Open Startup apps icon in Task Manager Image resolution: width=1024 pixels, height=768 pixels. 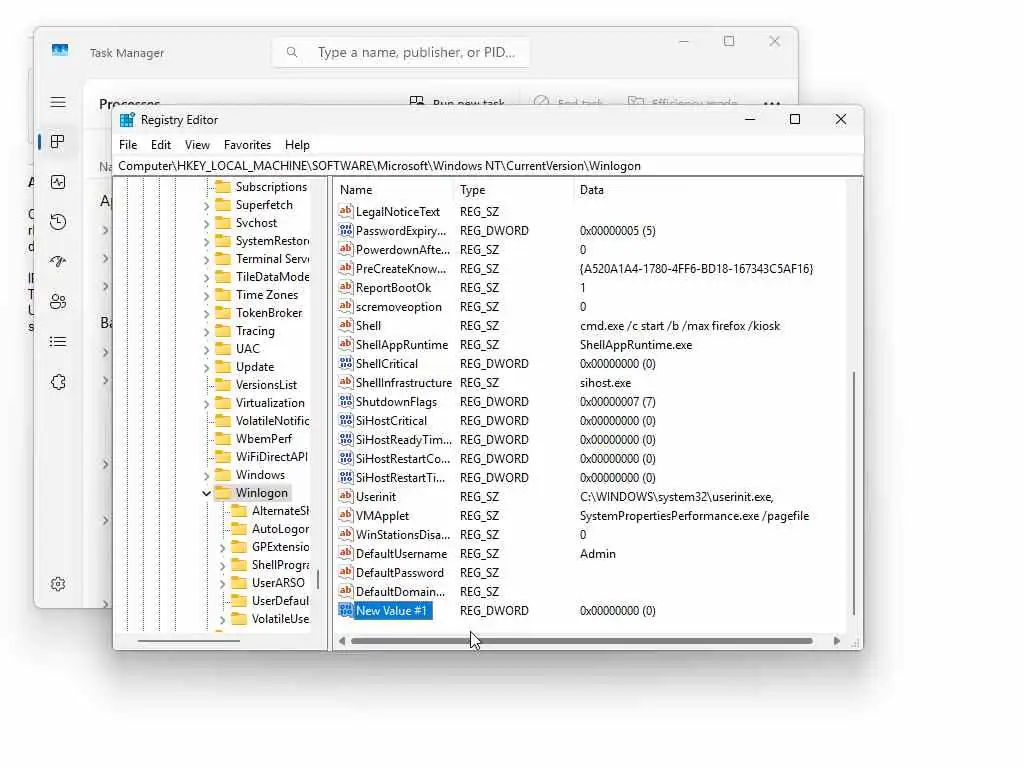(x=57, y=262)
